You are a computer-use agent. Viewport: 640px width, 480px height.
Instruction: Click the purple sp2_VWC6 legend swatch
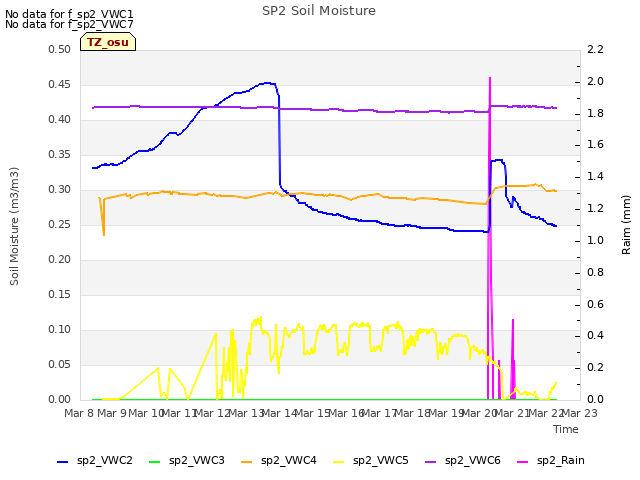coord(431,462)
